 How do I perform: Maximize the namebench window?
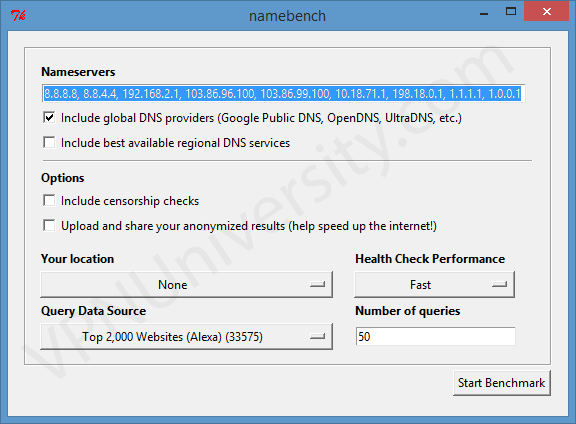[511, 11]
